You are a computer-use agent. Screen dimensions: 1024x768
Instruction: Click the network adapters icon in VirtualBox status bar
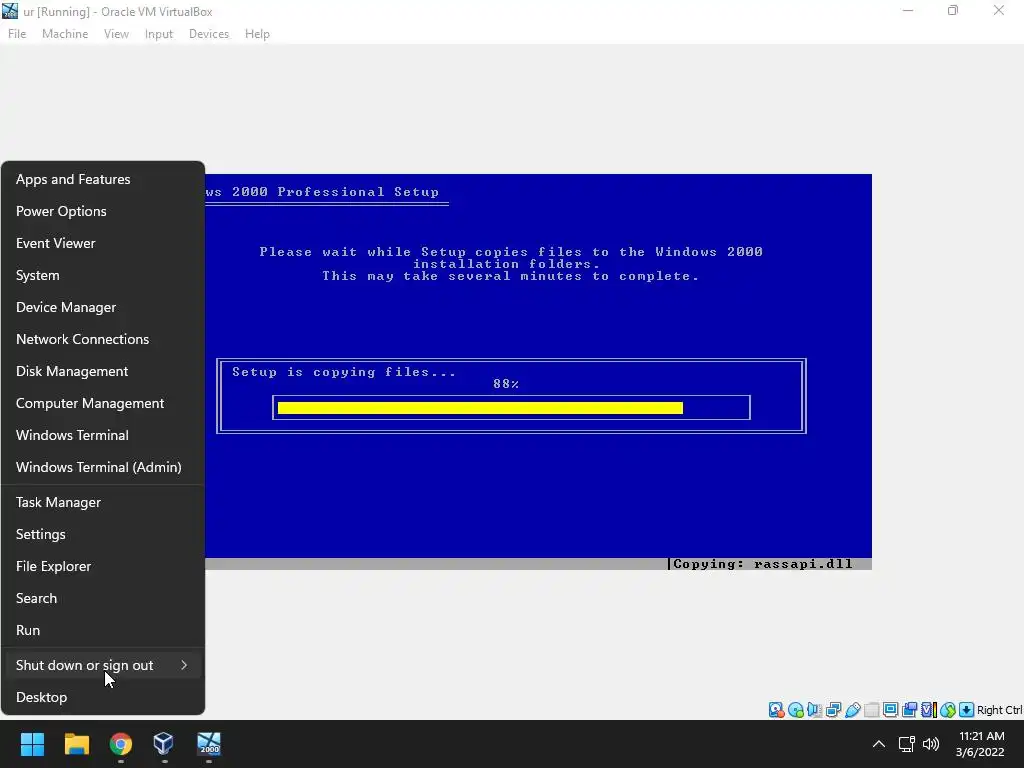833,710
